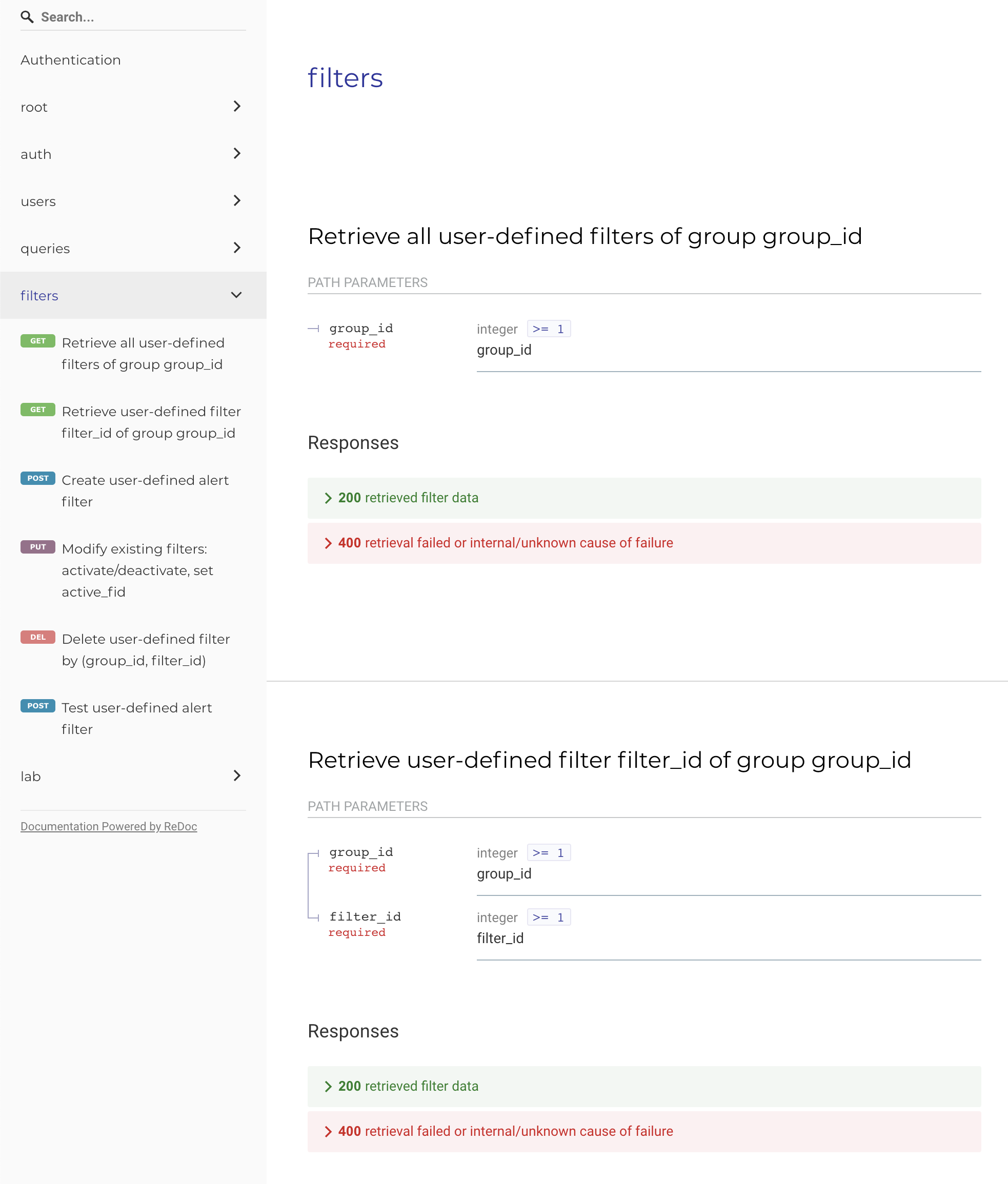The width and height of the screenshot is (1008, 1184).
Task: Select the root menu item
Action: click(133, 107)
